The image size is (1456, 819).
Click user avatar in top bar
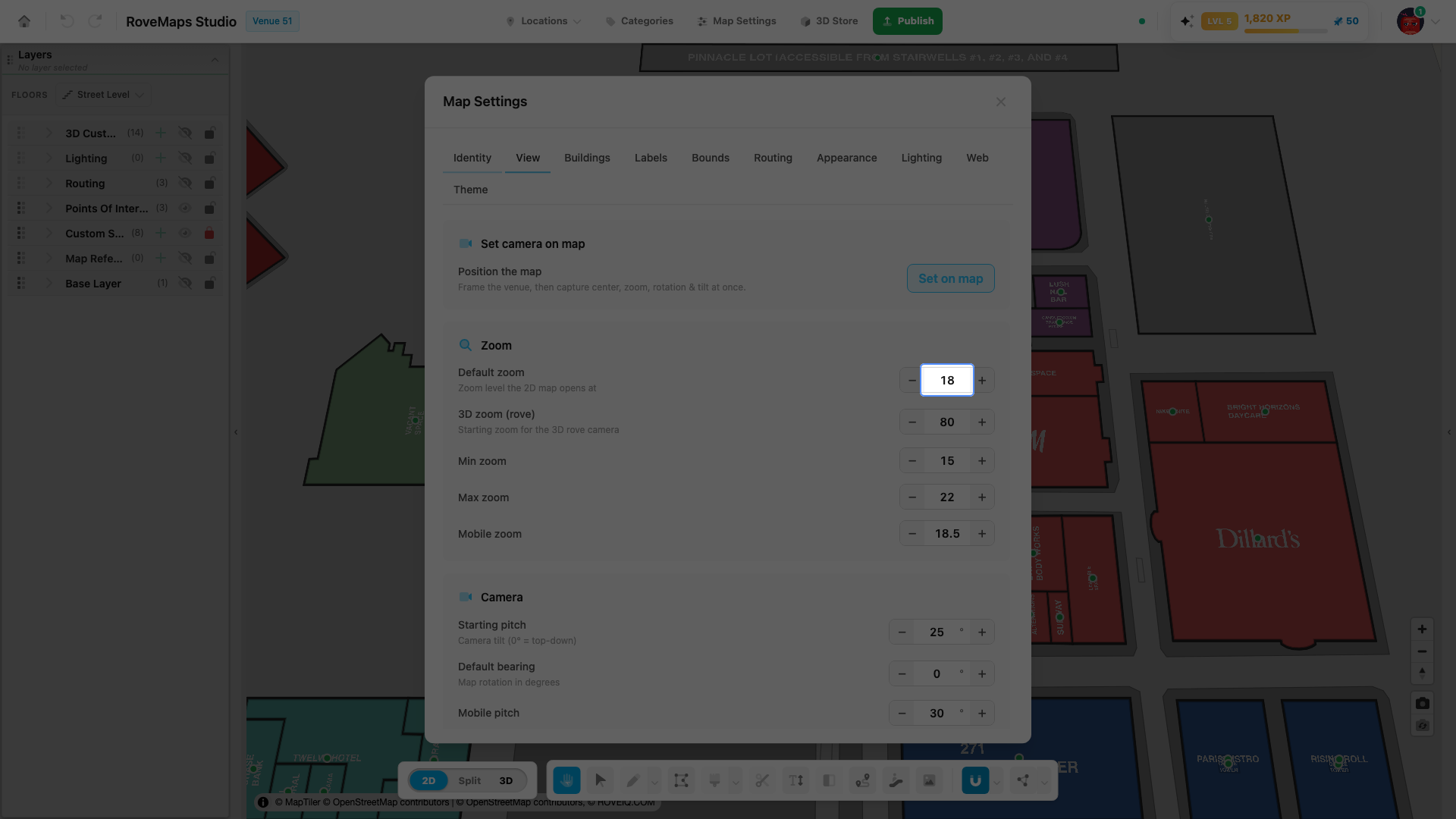1410,21
